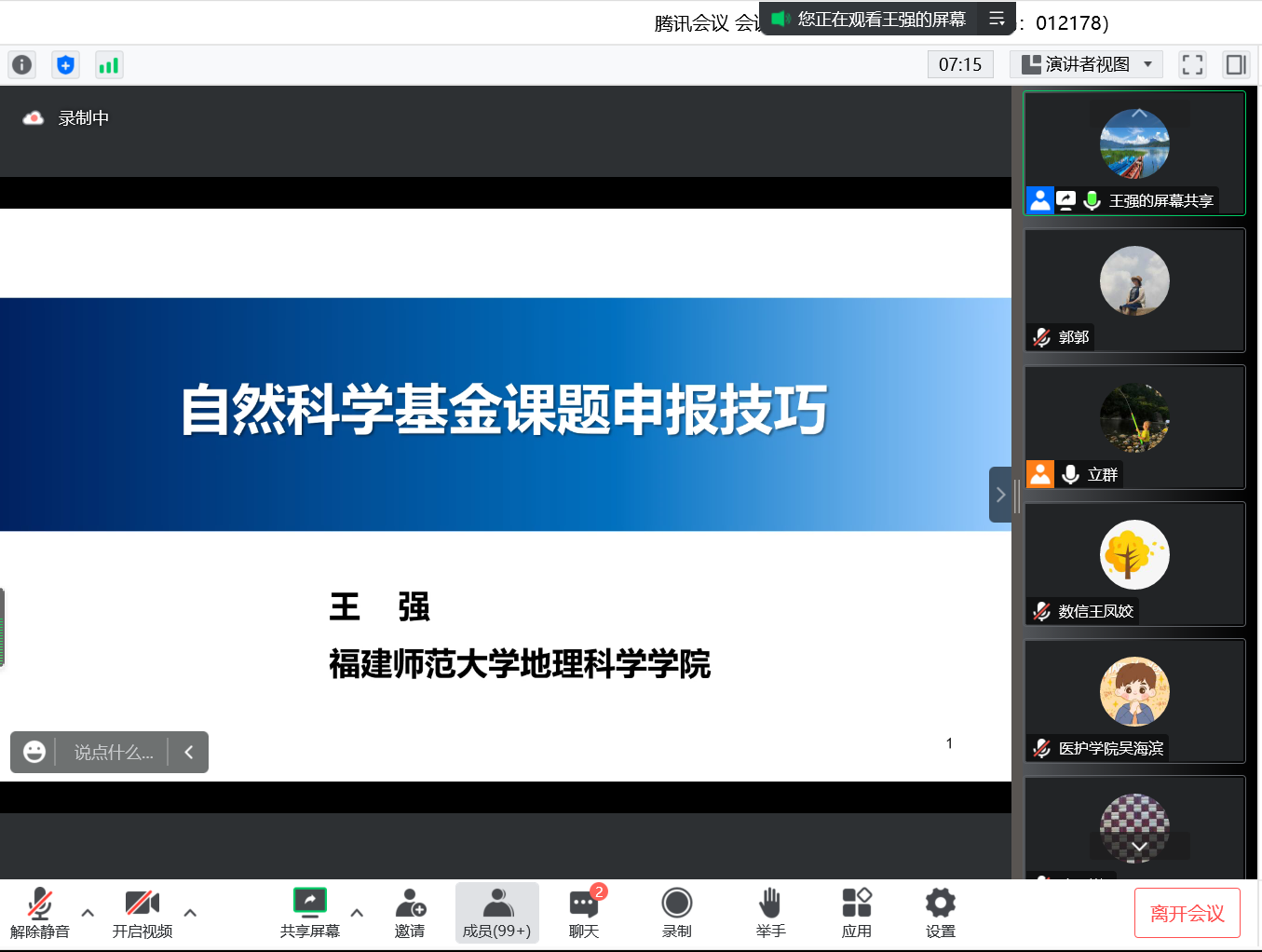Start recording with 录制 button
Image resolution: width=1262 pixels, height=952 pixels.
(x=677, y=912)
